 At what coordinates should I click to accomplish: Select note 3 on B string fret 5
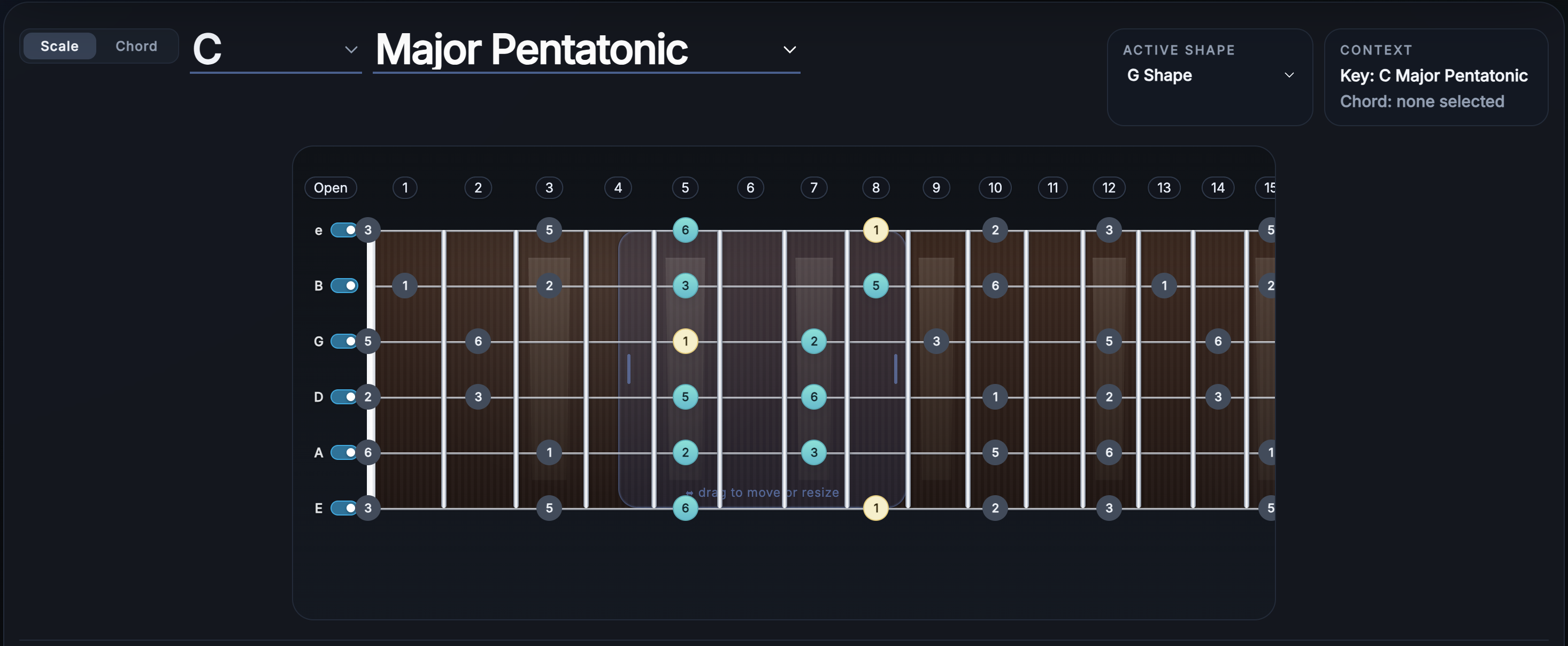686,286
